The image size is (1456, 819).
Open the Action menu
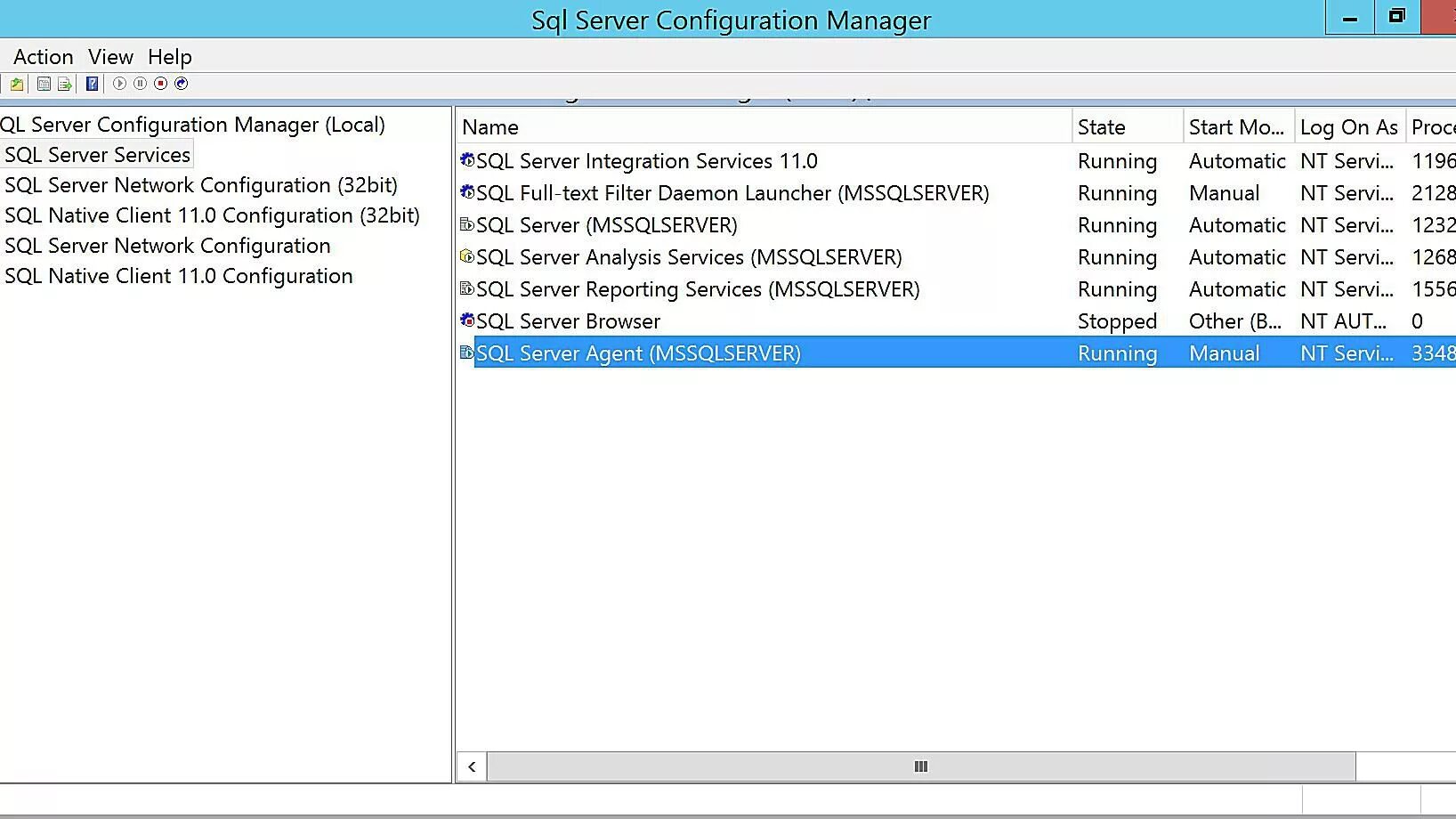tap(43, 57)
